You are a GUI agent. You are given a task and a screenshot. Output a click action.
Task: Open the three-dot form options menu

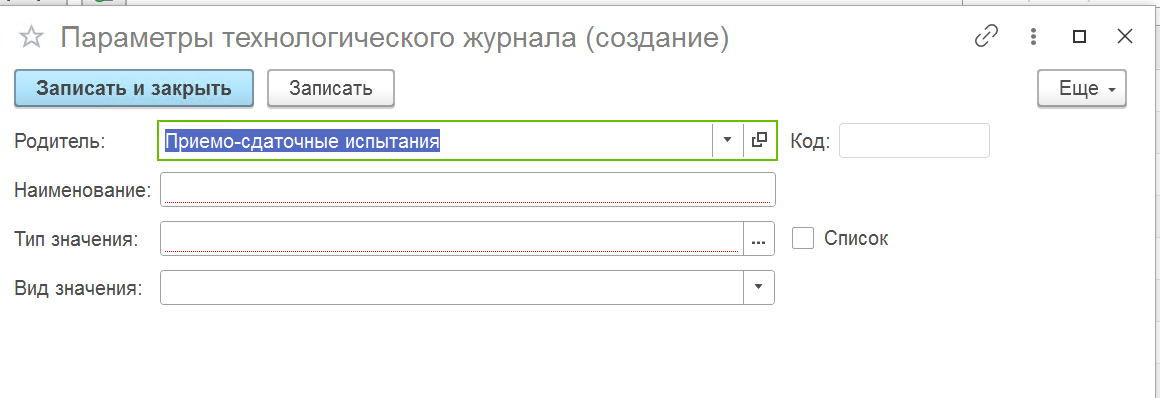[x=1033, y=37]
